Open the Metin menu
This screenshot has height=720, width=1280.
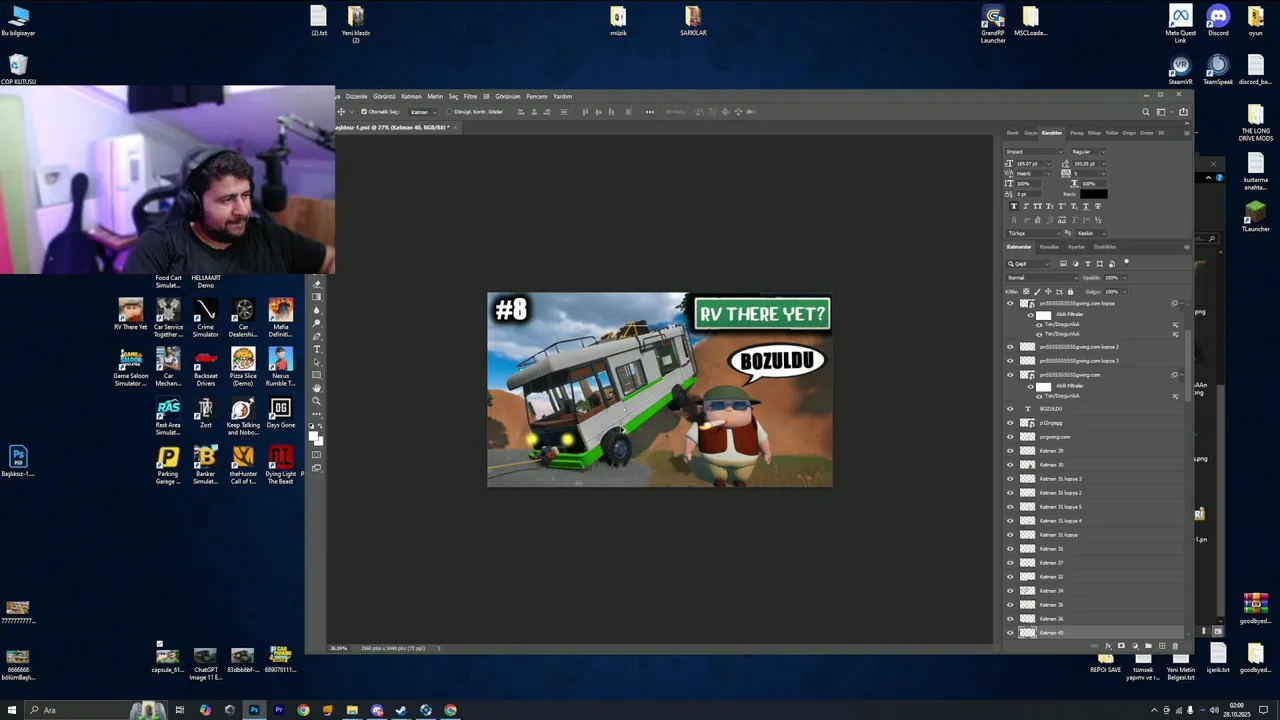[435, 96]
